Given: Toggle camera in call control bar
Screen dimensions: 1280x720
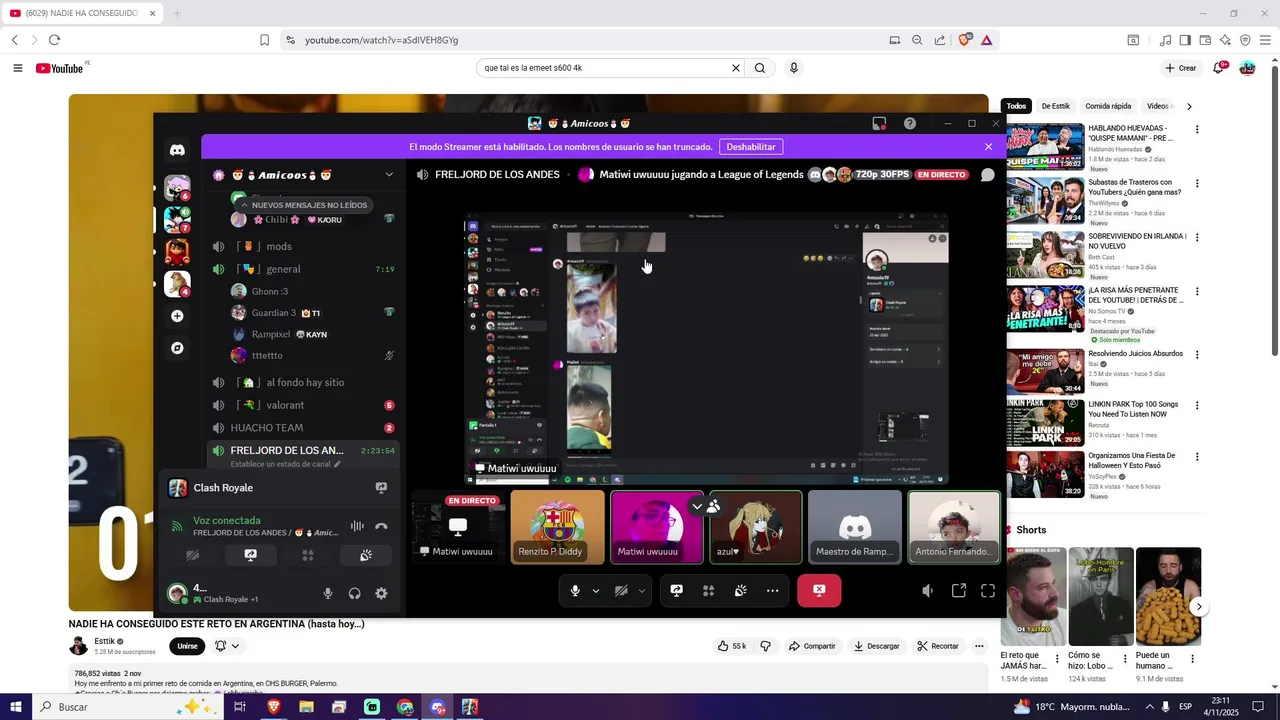Looking at the screenshot, I should coord(621,591).
